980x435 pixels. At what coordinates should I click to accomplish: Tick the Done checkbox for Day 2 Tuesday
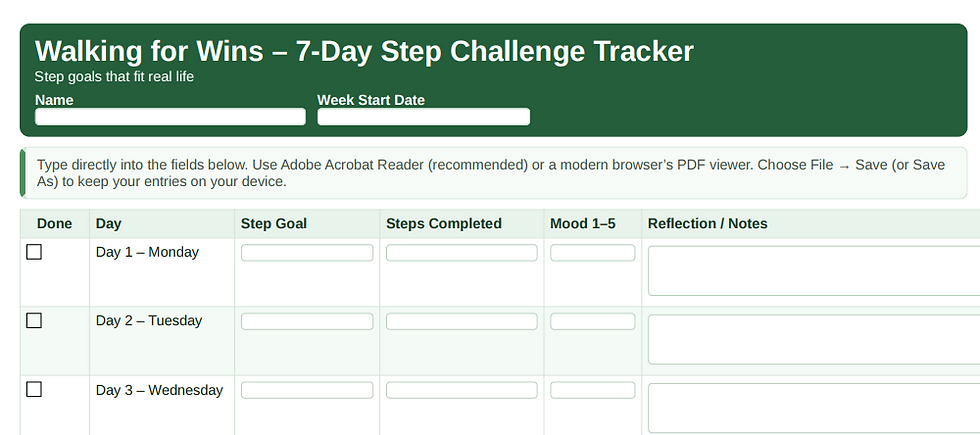34,321
